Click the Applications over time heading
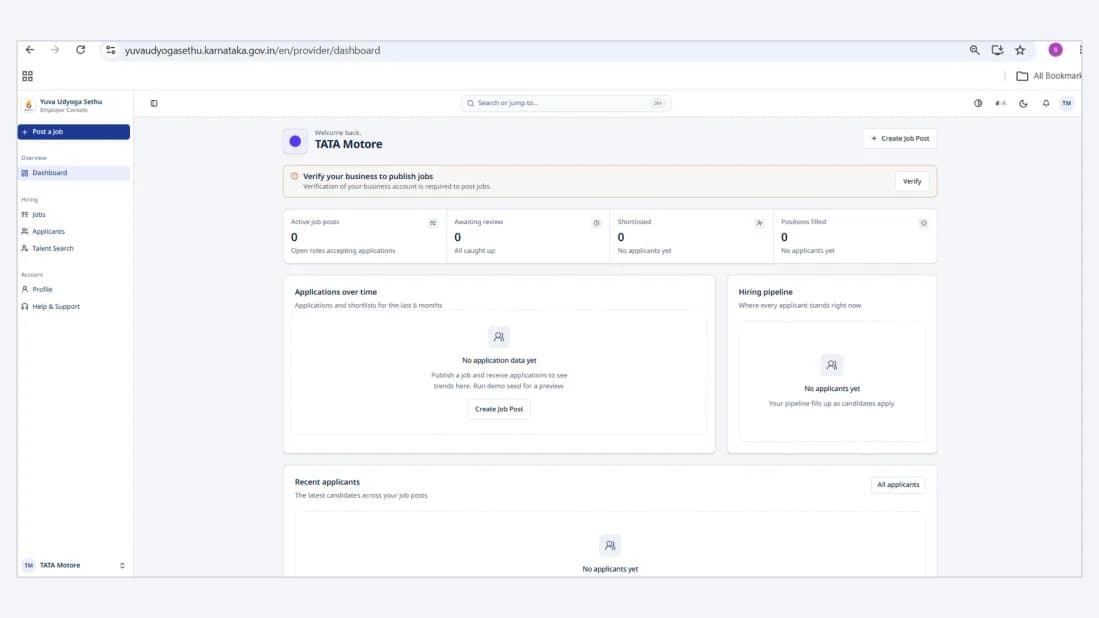This screenshot has height=618, width=1099. click(x=336, y=292)
